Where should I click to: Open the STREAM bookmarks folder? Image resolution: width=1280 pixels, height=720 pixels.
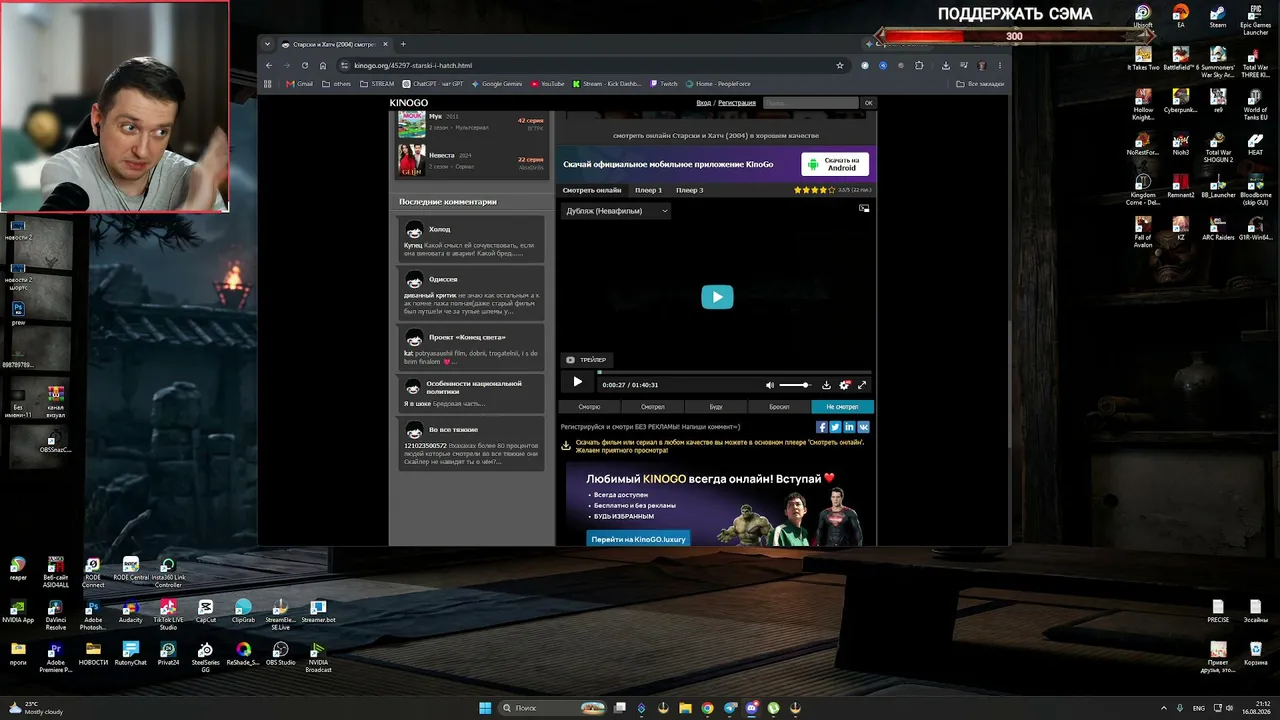[377, 84]
